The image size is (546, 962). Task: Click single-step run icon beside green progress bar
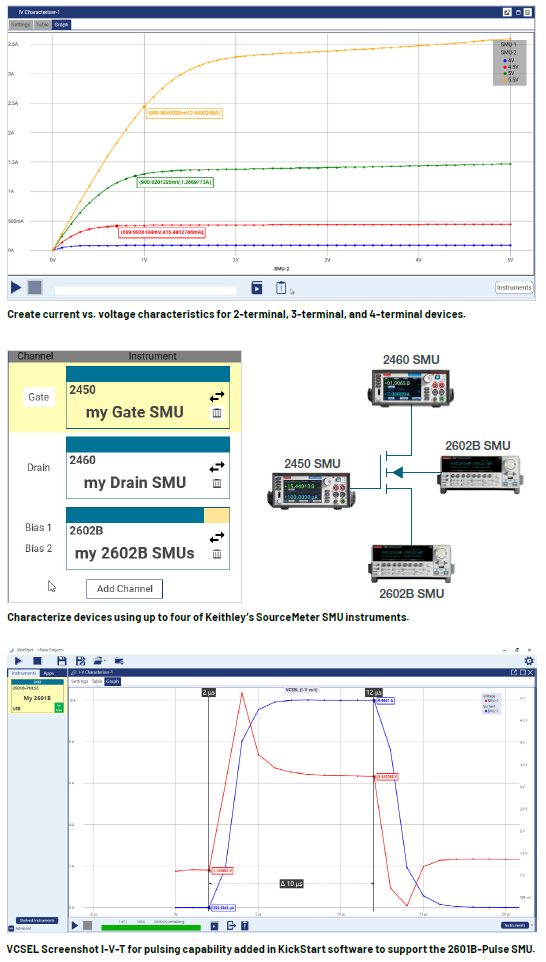[x=215, y=925]
